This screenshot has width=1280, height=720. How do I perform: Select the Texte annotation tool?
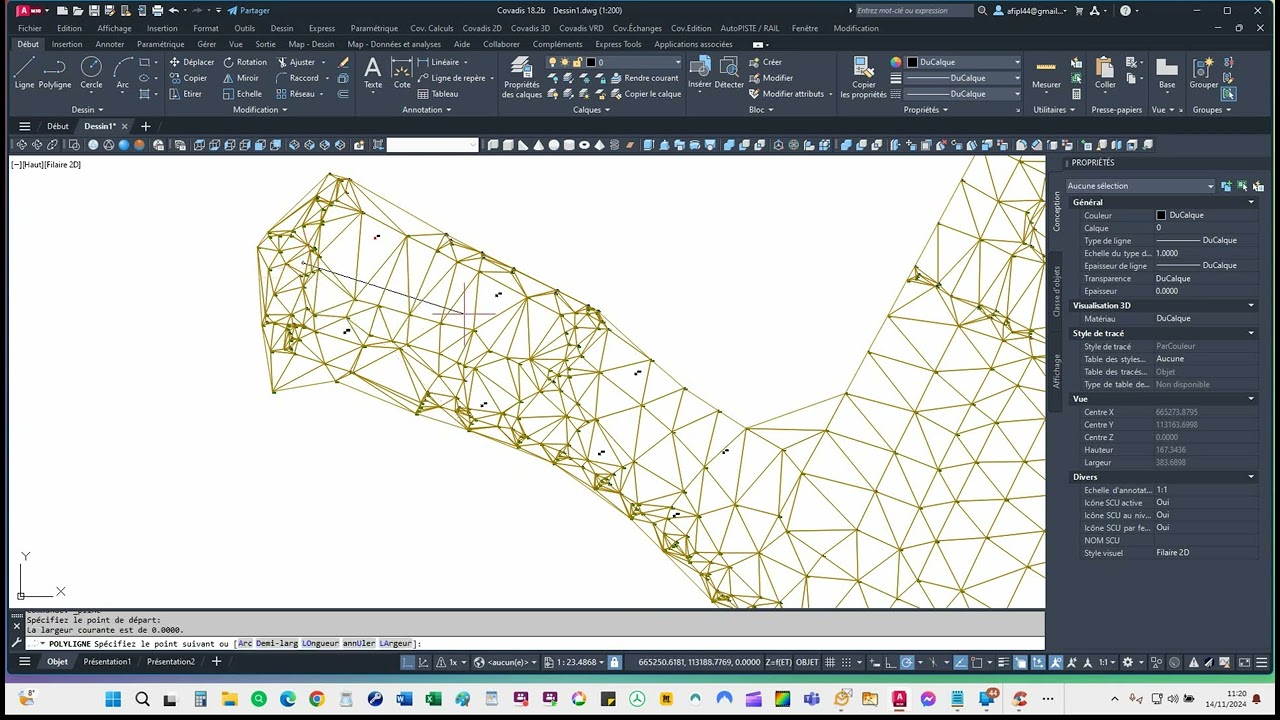[x=373, y=73]
